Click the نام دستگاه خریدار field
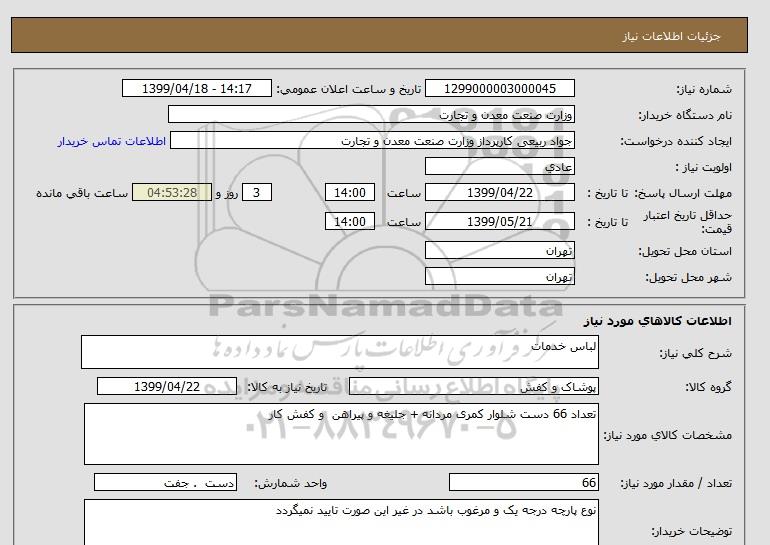The width and height of the screenshot is (770, 545). click(371, 114)
